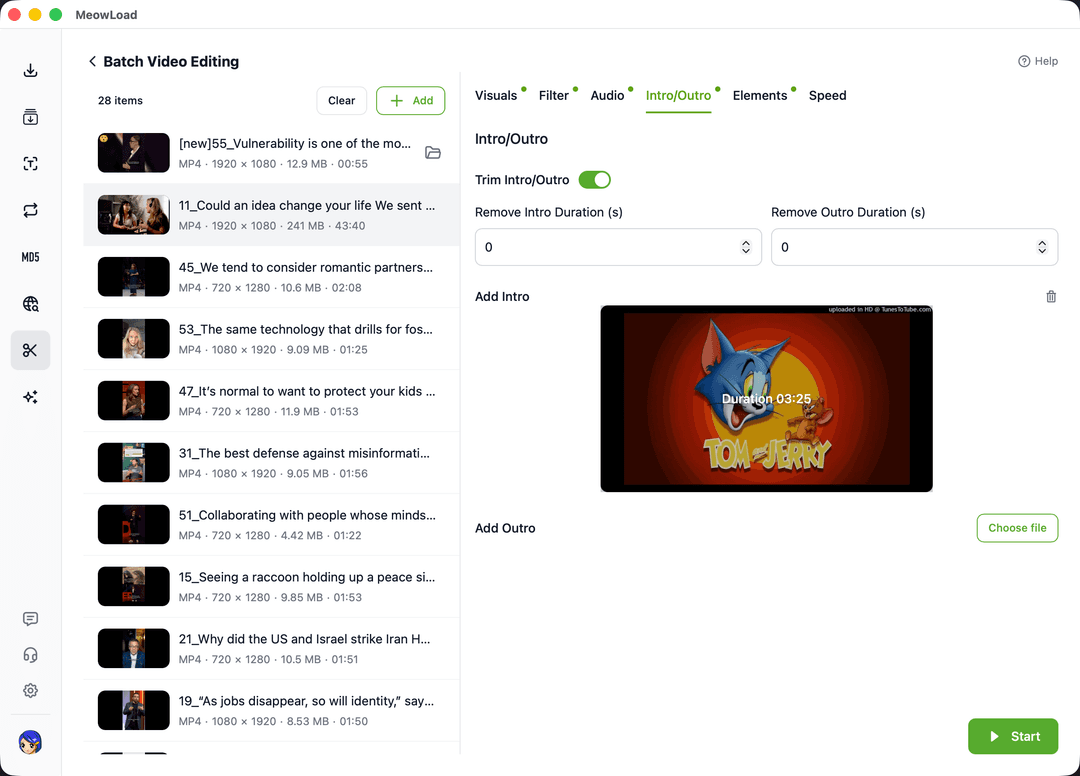The image size is (1080, 776).
Task: Delete the added intro with trash icon
Action: click(1051, 297)
